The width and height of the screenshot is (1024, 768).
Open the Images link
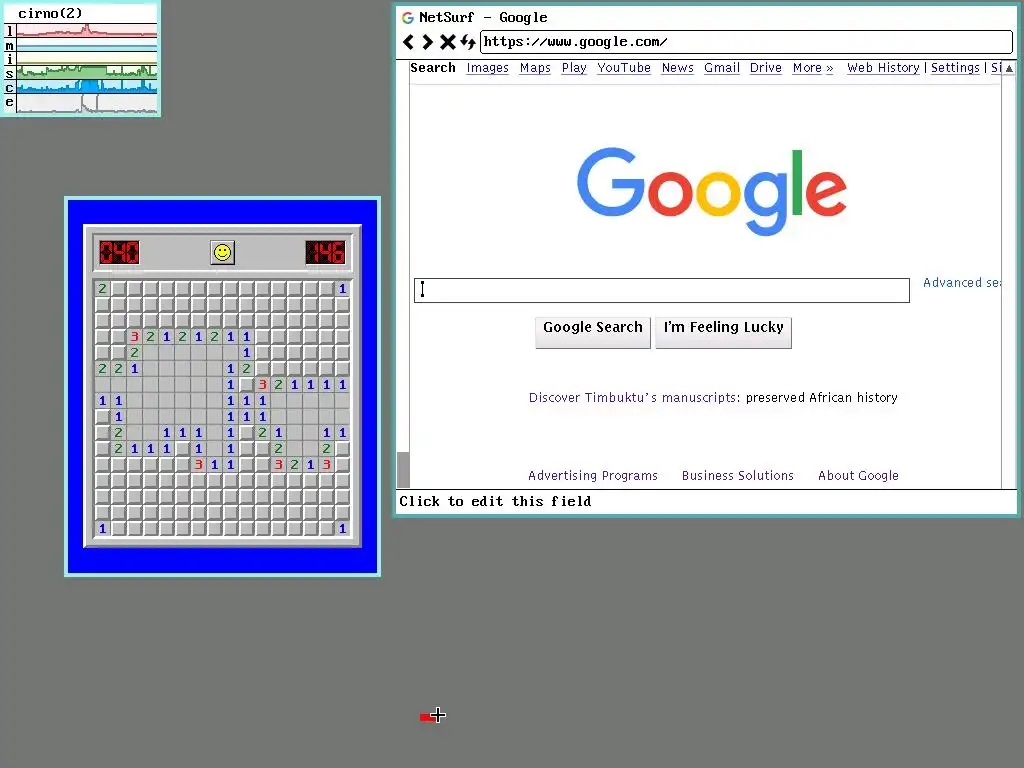tap(487, 68)
